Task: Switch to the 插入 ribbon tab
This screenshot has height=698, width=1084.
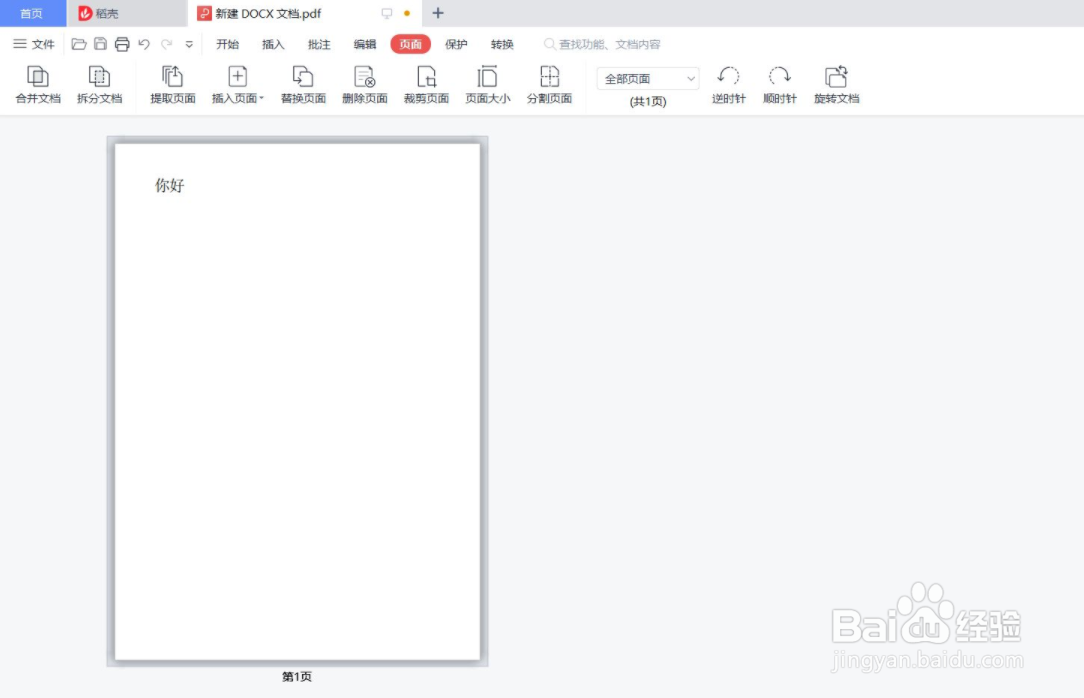Action: click(273, 44)
